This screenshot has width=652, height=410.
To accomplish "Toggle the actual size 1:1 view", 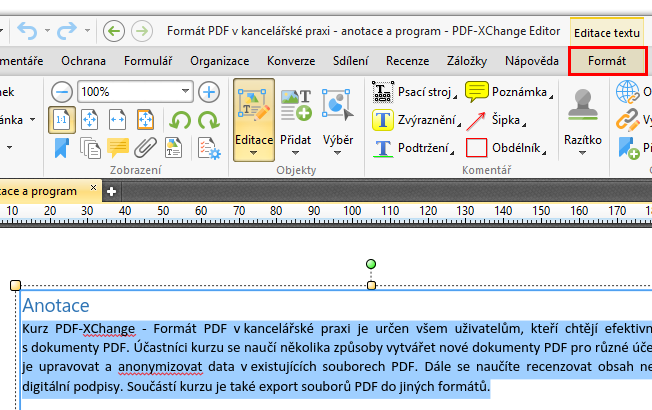I will tap(62, 120).
